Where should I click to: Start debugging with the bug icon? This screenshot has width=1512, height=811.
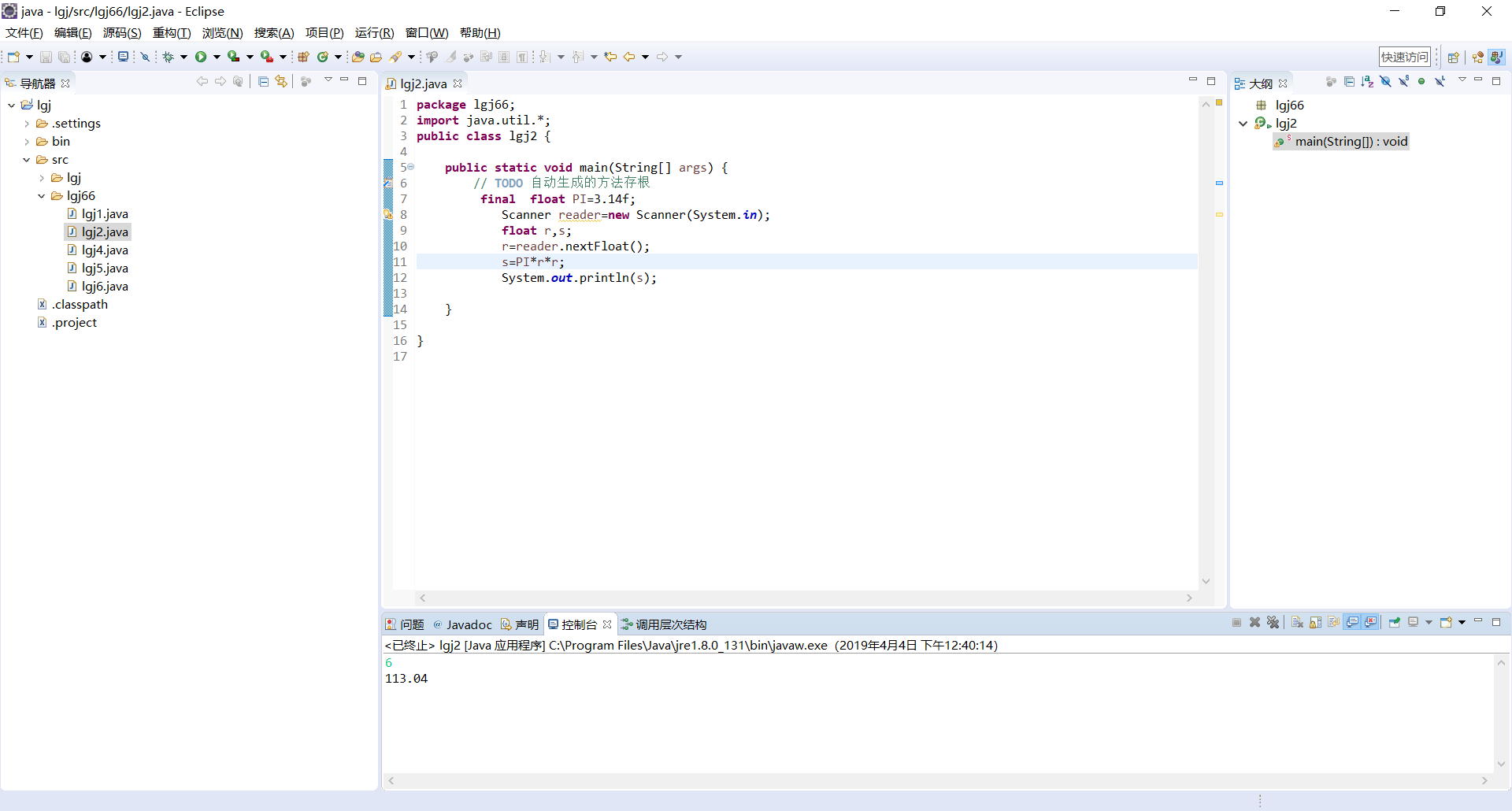point(168,57)
